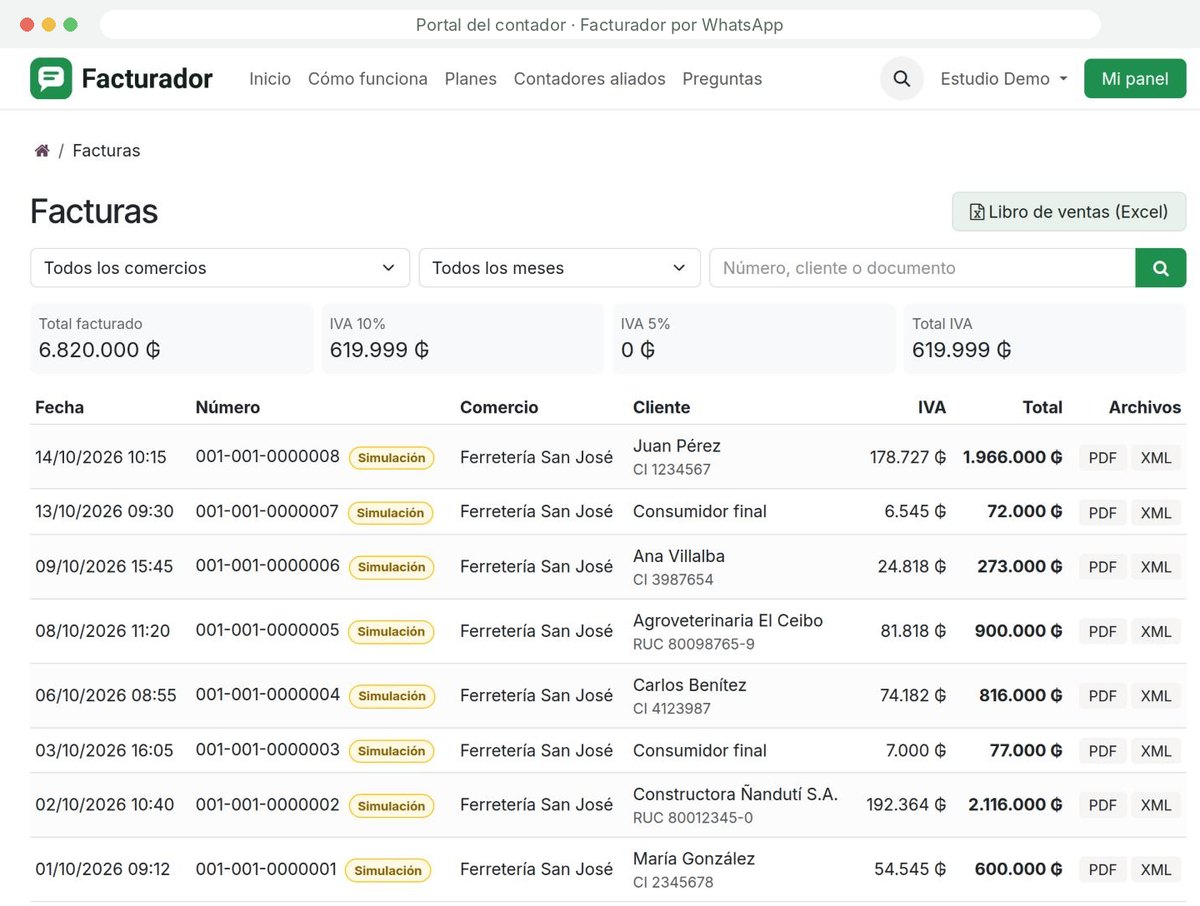Click the IVA 10% summary card

[463, 339]
